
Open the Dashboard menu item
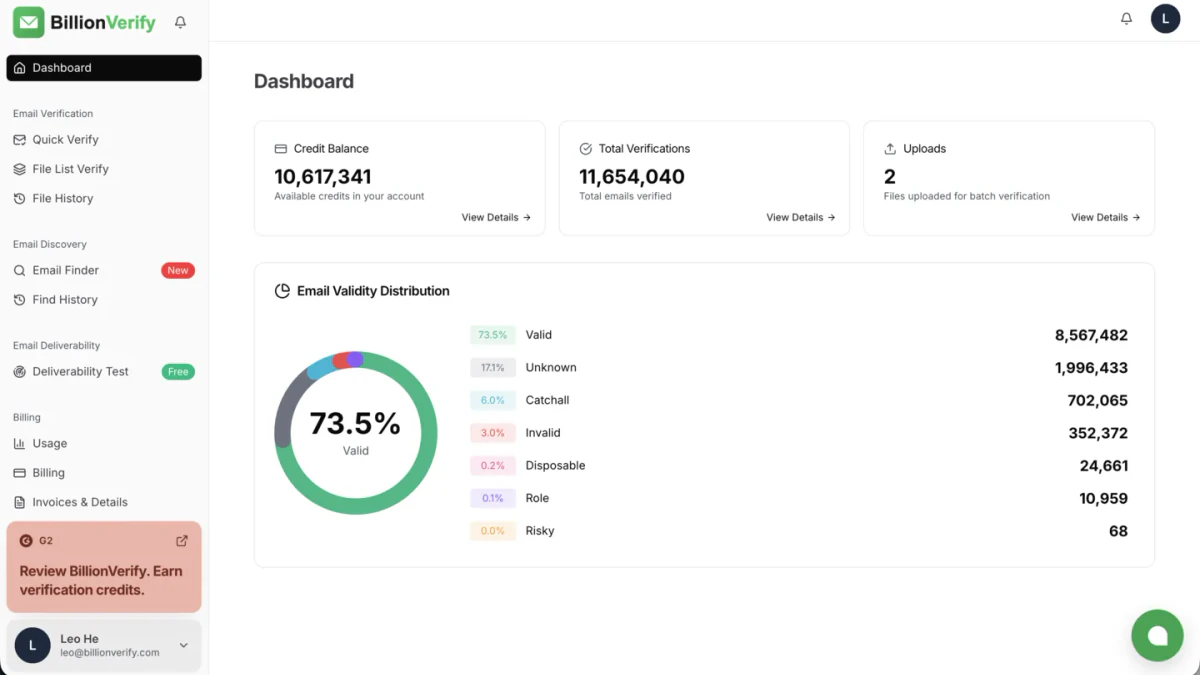(104, 68)
